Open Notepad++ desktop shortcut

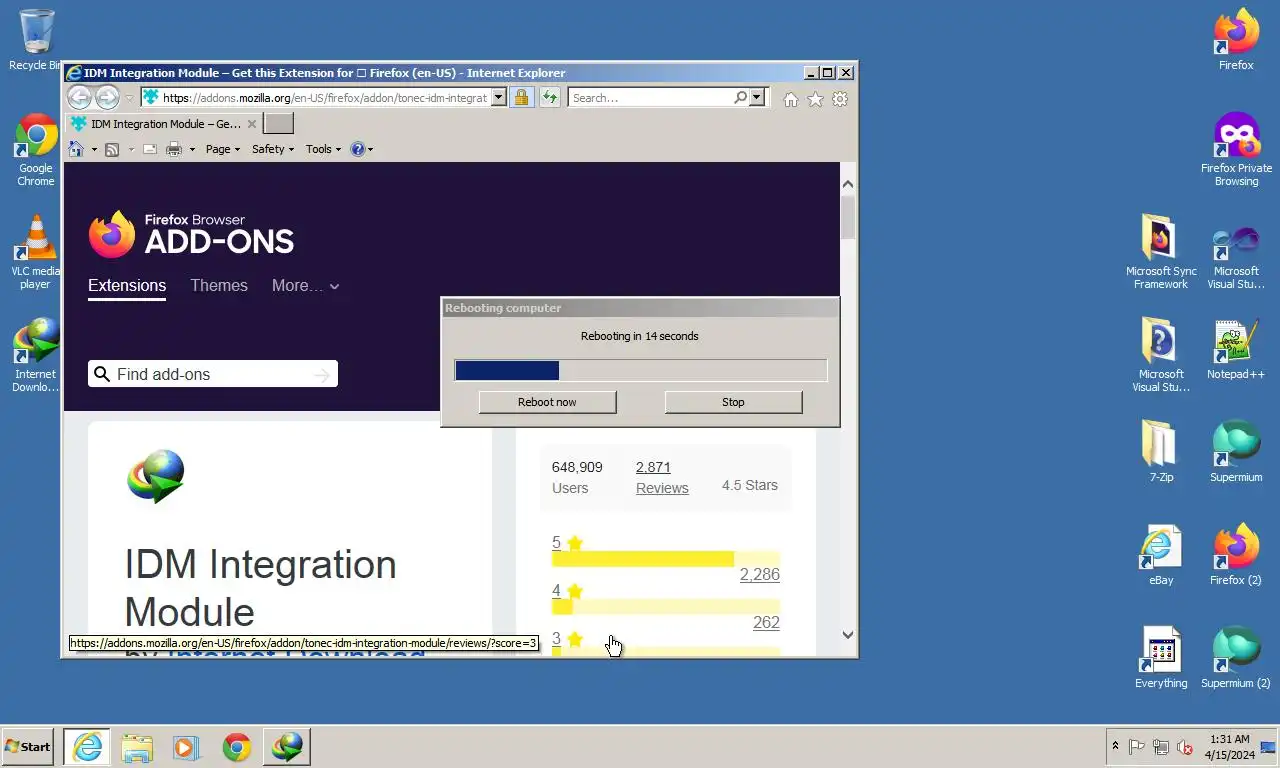(x=1236, y=350)
